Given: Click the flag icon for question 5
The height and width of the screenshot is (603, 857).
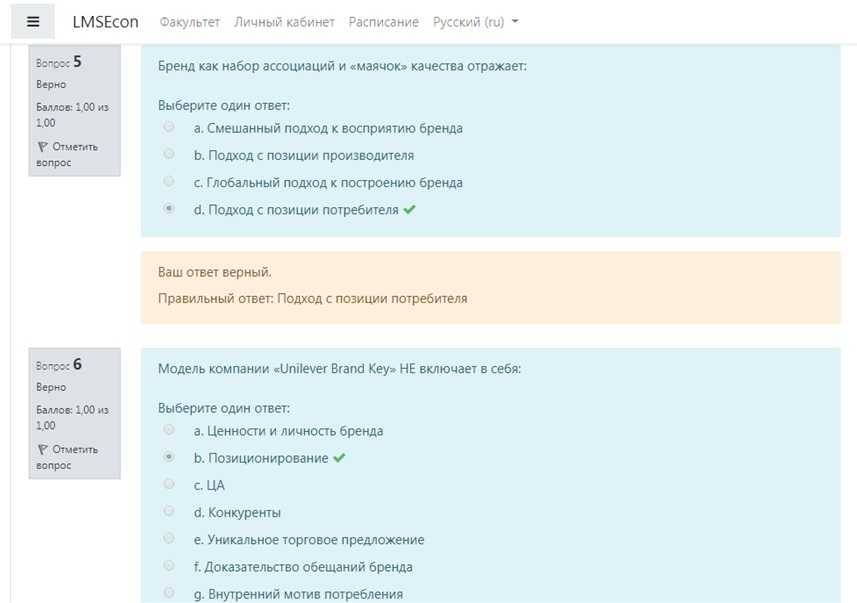Looking at the screenshot, I should 42,147.
